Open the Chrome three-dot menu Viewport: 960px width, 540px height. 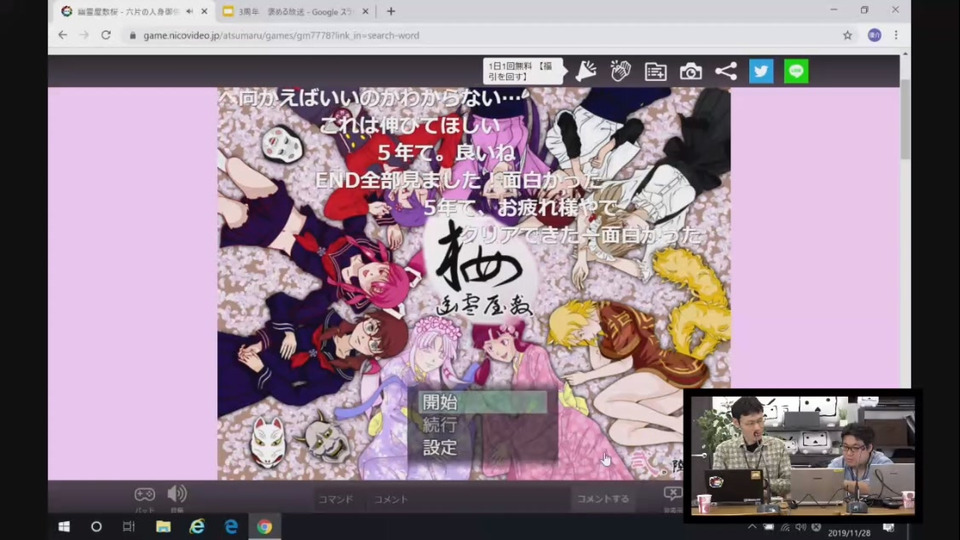tap(896, 36)
